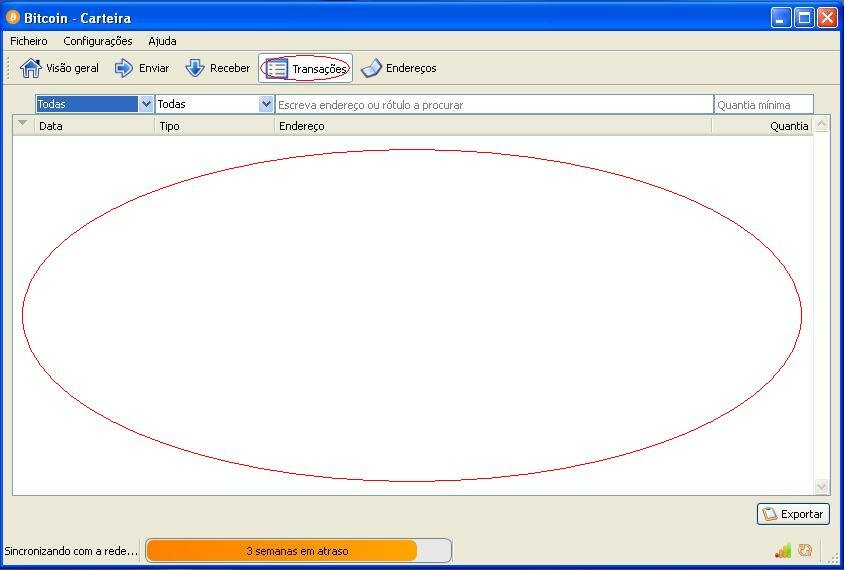Click the synchronization spinner icon
This screenshot has width=845, height=570.
(805, 550)
